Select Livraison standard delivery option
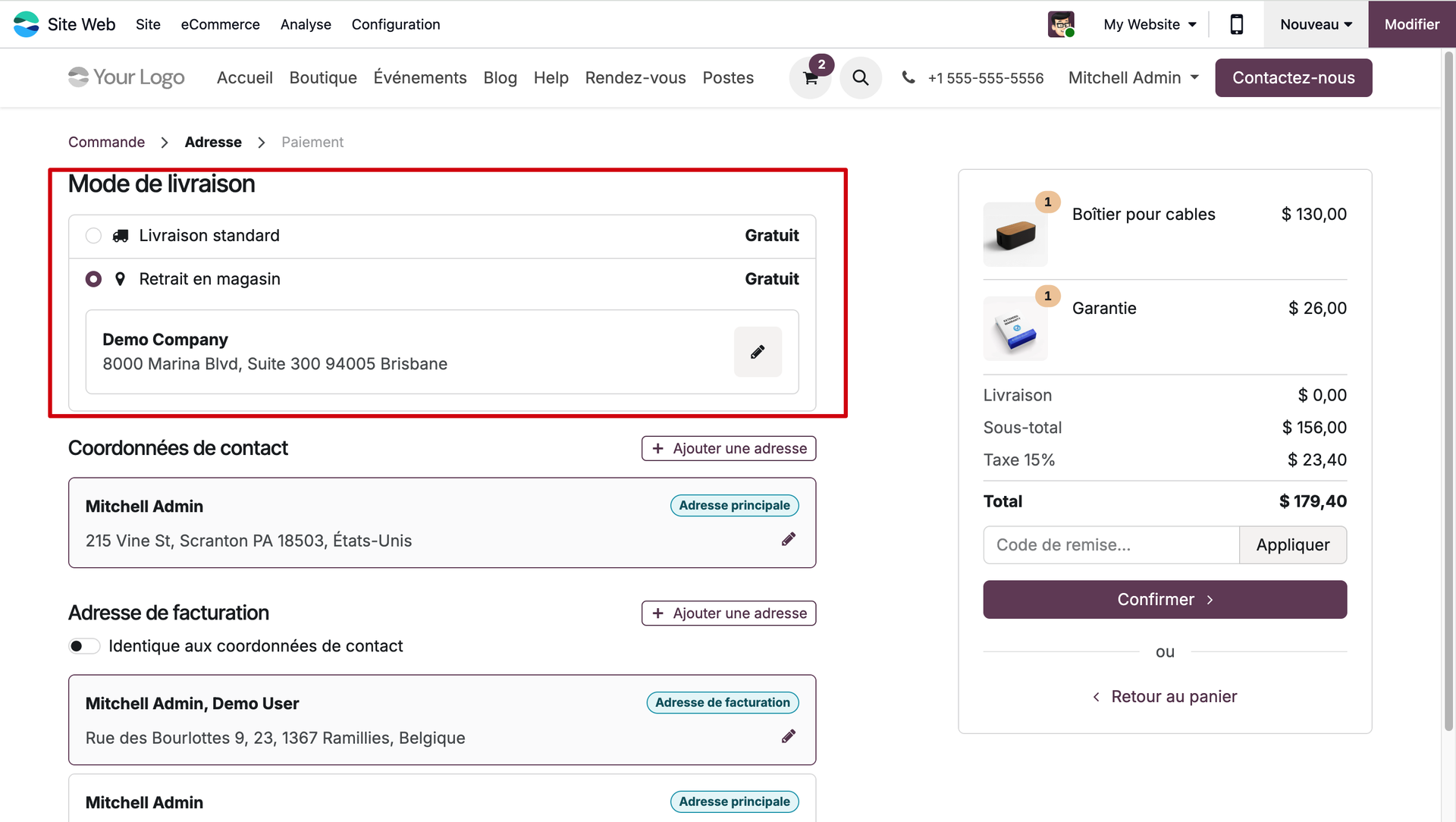1456x822 pixels. tap(93, 236)
